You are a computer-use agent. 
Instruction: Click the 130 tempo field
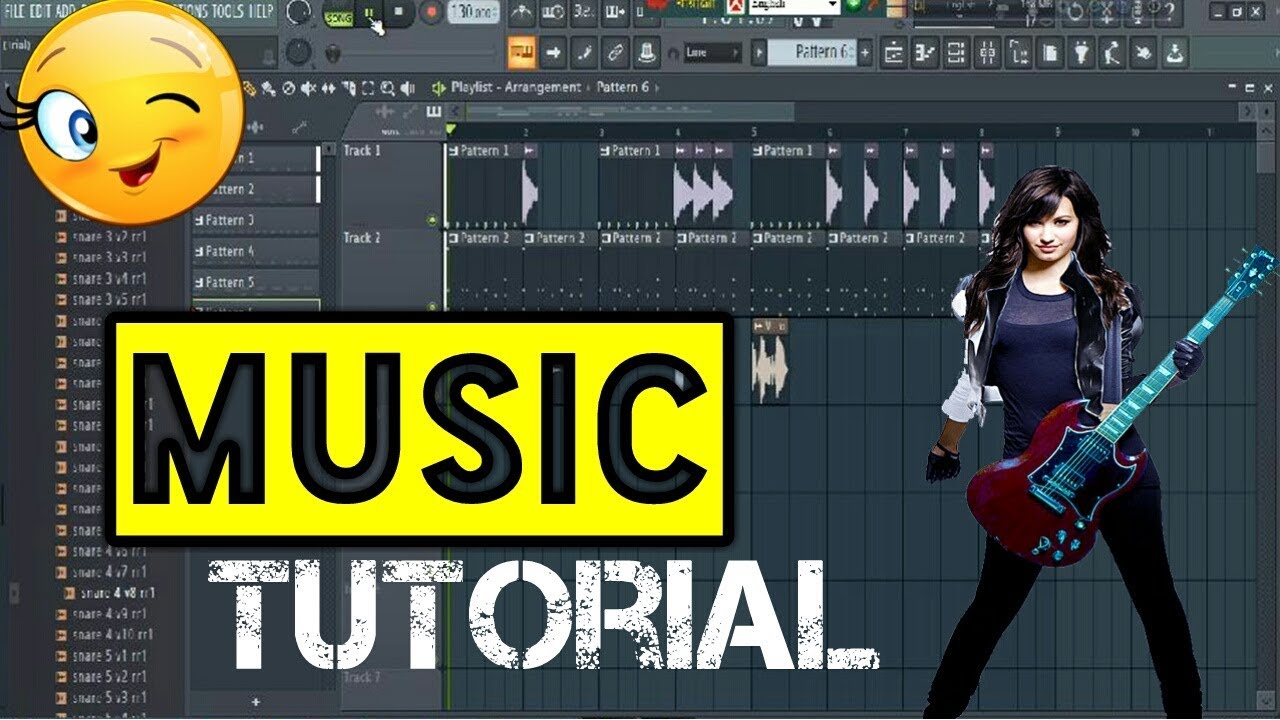click(x=473, y=12)
